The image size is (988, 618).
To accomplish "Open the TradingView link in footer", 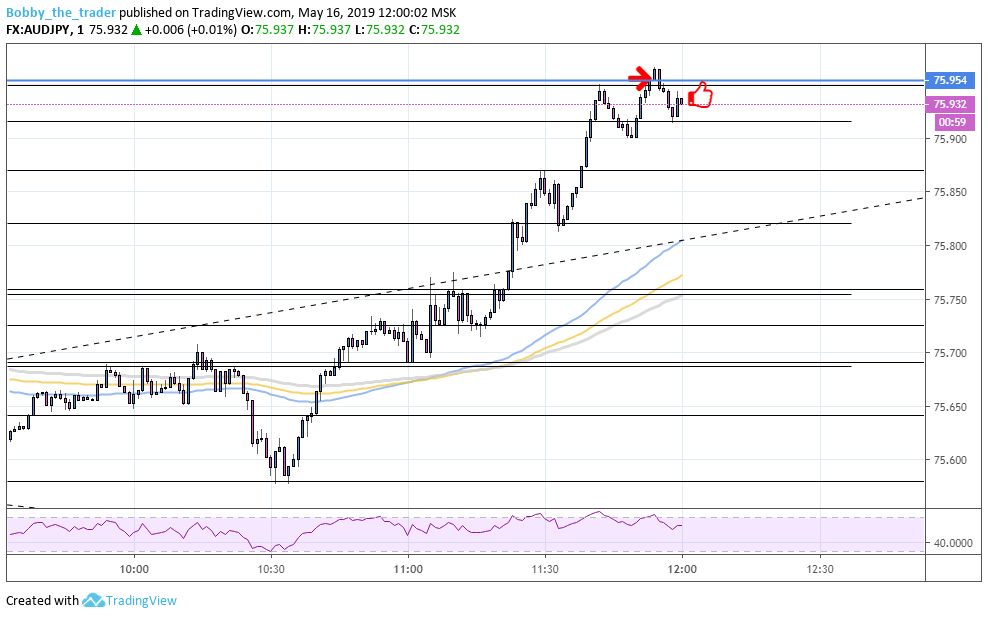I will [141, 600].
